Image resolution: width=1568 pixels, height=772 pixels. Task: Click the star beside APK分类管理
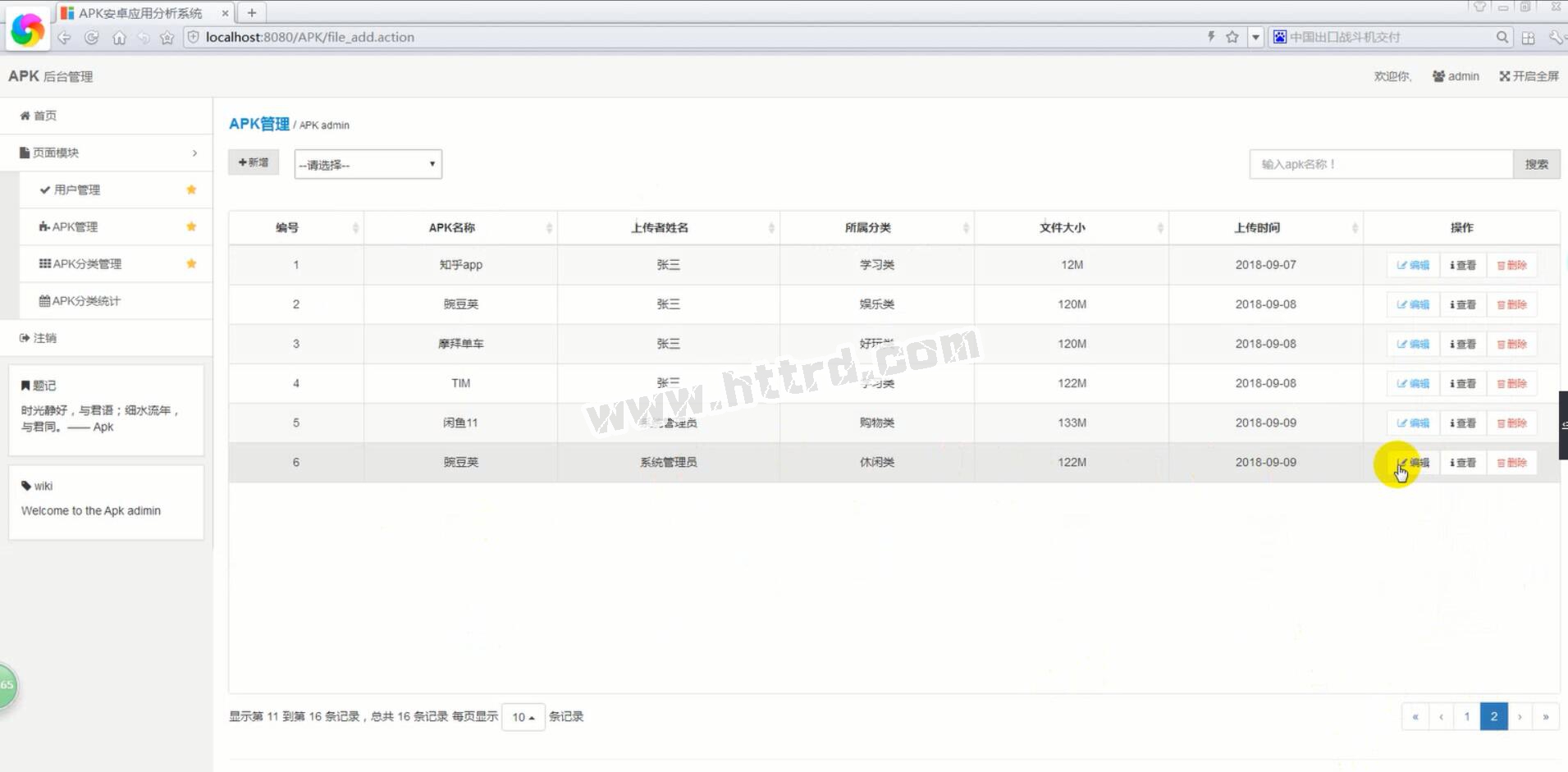tap(191, 263)
